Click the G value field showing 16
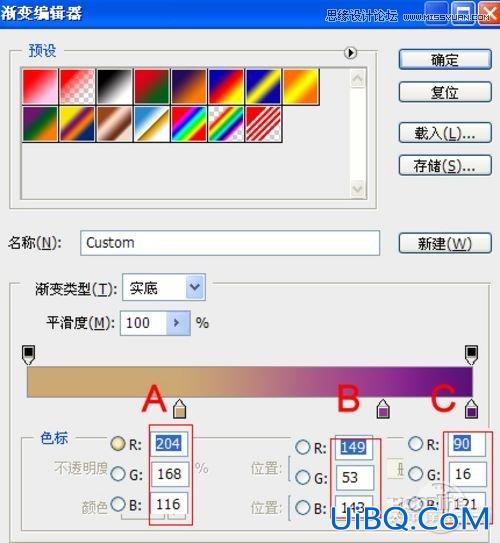 (467, 474)
